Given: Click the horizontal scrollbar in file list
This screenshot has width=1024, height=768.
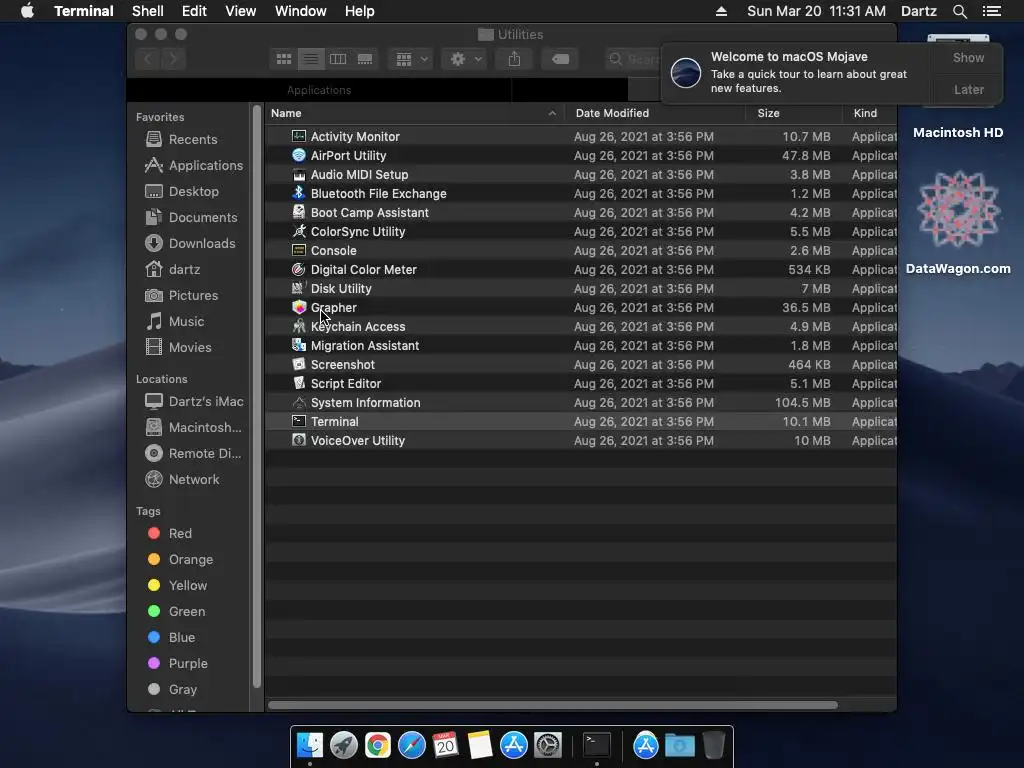Looking at the screenshot, I should [553, 705].
